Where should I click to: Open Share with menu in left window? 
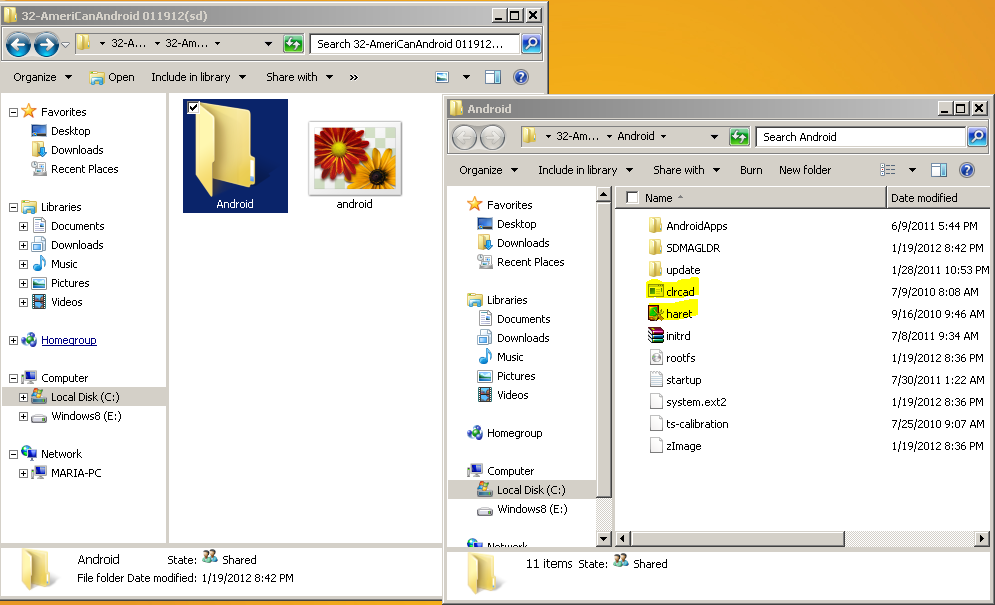point(299,77)
